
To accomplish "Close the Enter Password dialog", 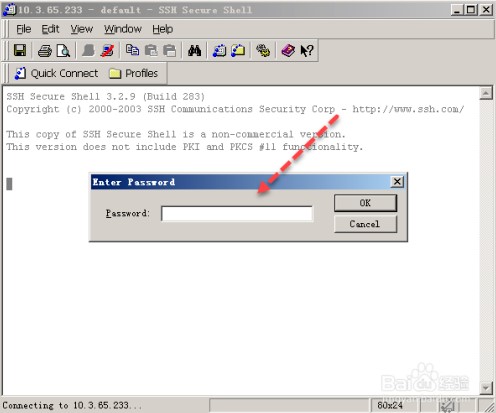I will [397, 182].
